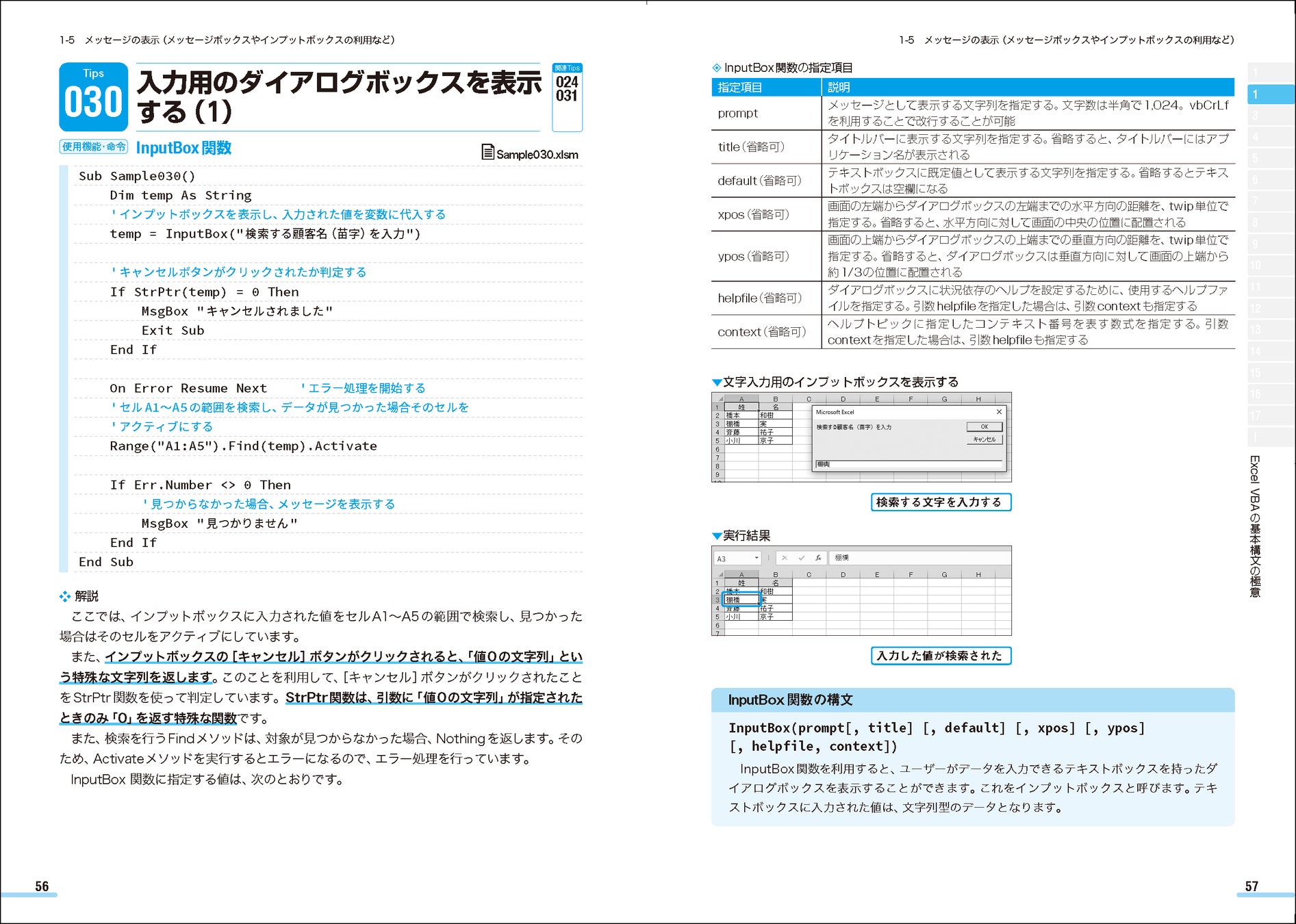Click the On Error Resume Next code
Image resolution: width=1296 pixels, height=924 pixels.
pyautogui.click(x=188, y=388)
